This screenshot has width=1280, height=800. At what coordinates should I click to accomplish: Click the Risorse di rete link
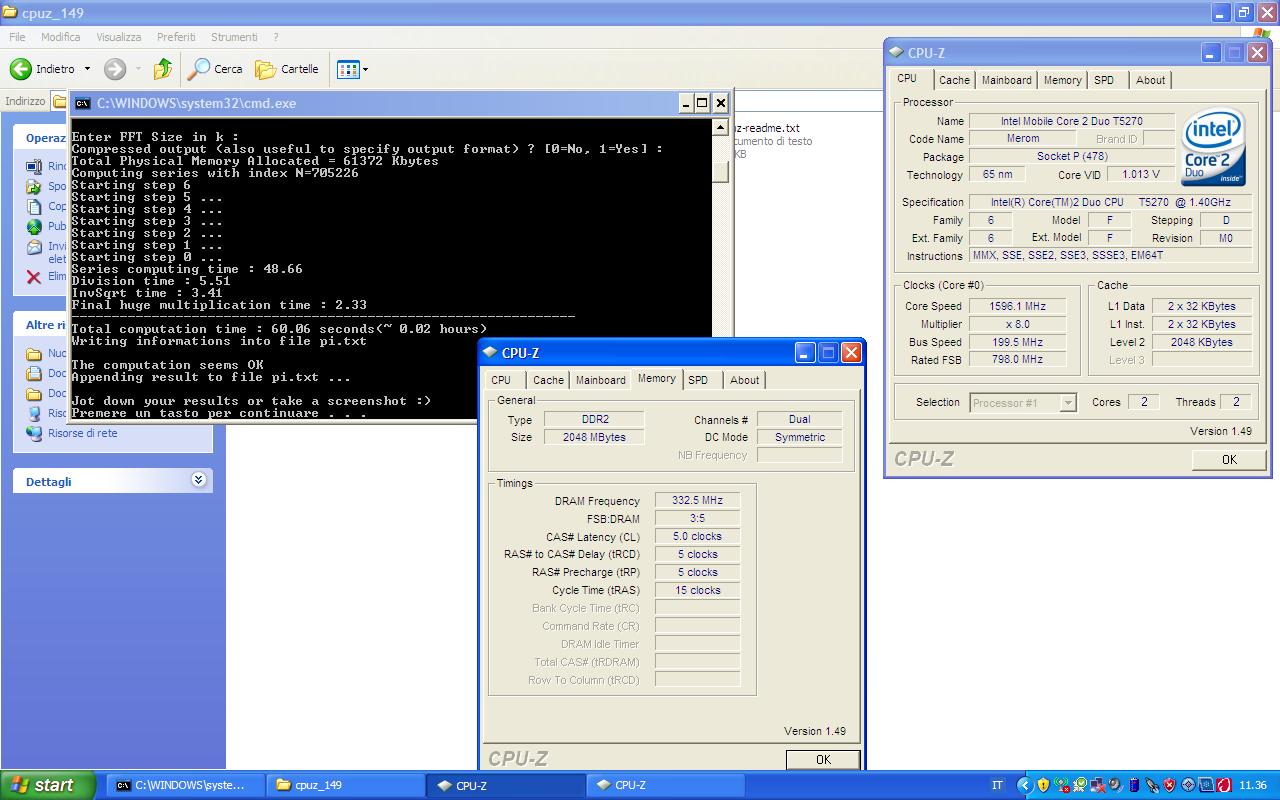[82, 433]
